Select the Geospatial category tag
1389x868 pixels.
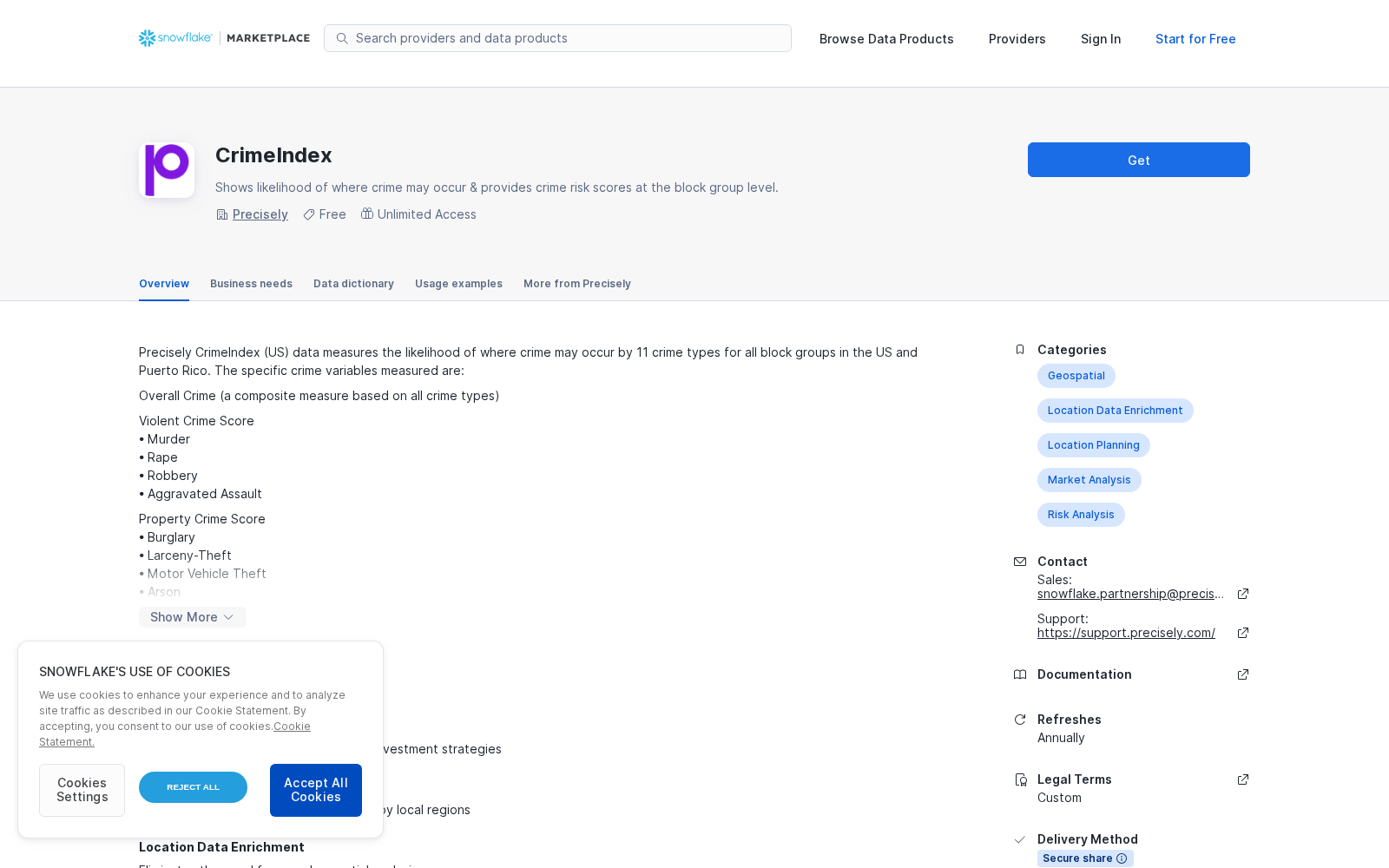click(x=1076, y=376)
